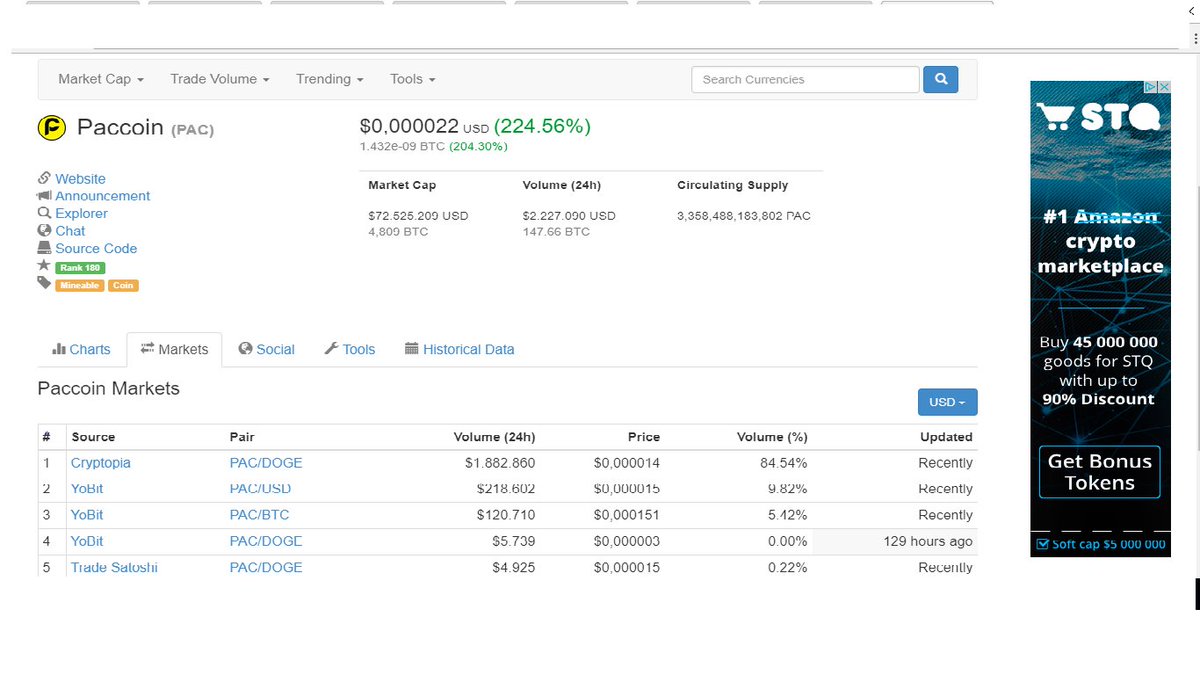This screenshot has height=675, width=1200.
Task: Open the PAC/USD pair link
Action: point(260,489)
